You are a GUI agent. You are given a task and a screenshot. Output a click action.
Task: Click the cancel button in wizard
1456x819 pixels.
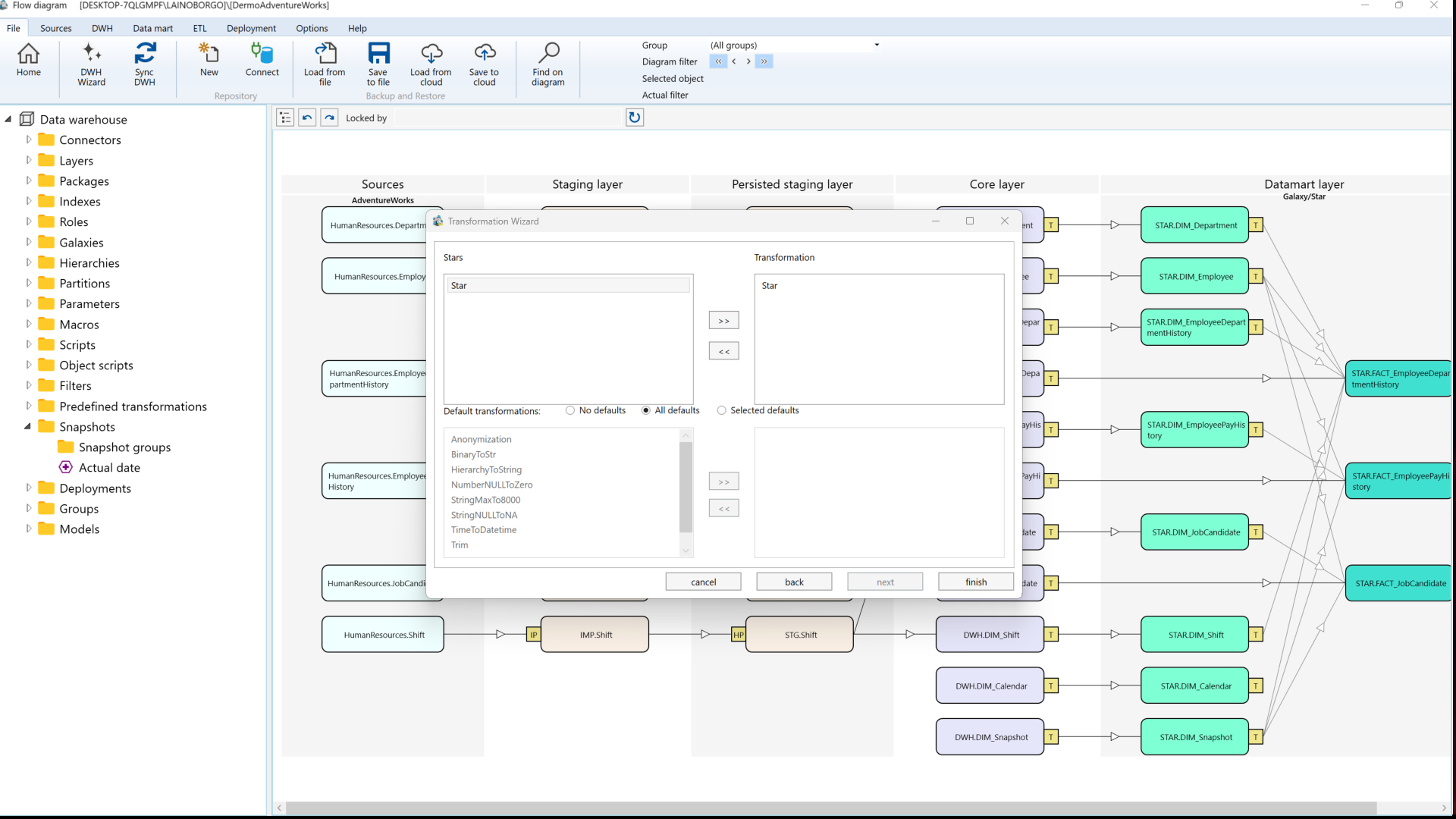(704, 582)
